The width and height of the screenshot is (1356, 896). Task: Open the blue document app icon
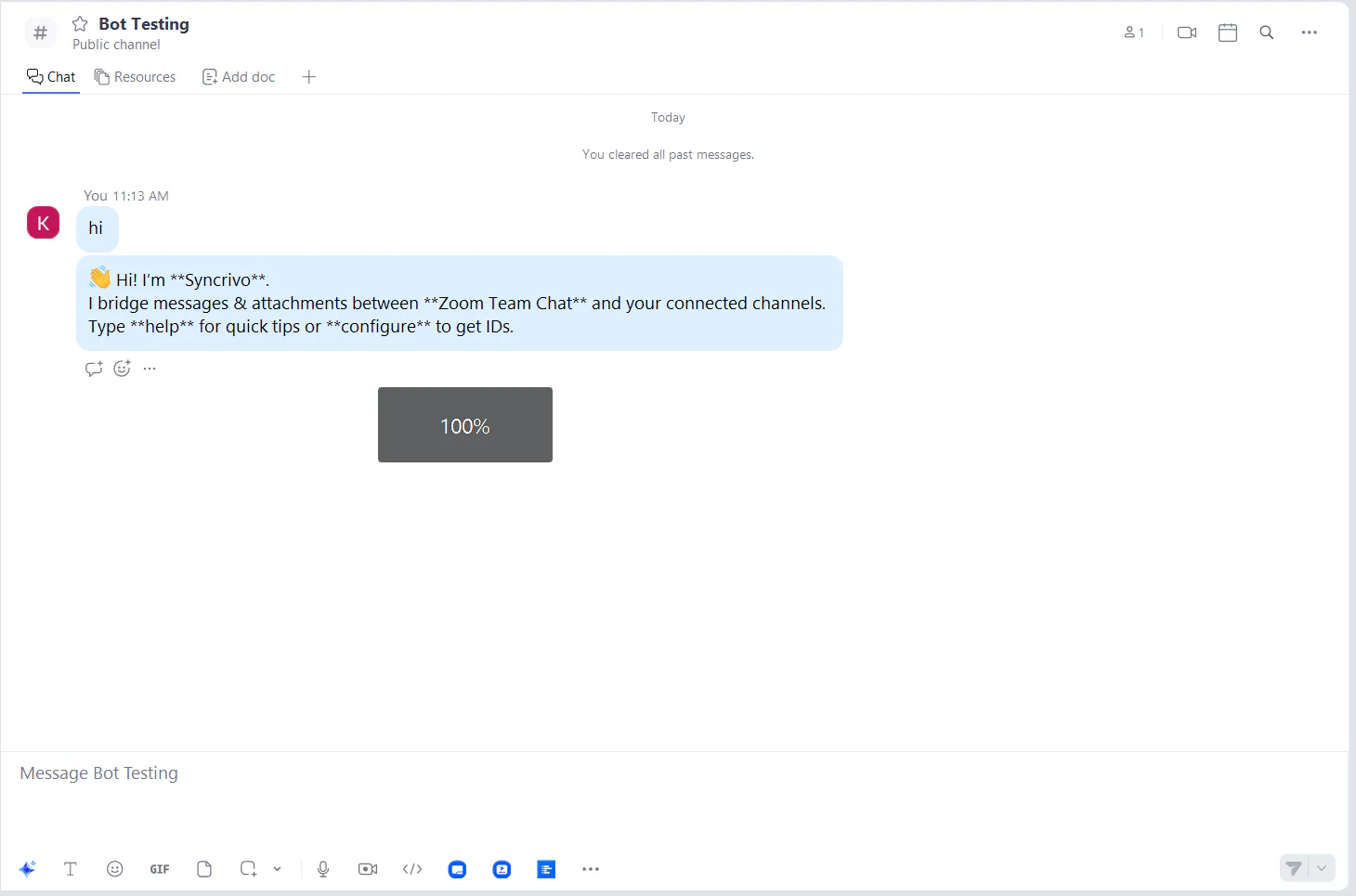546,869
